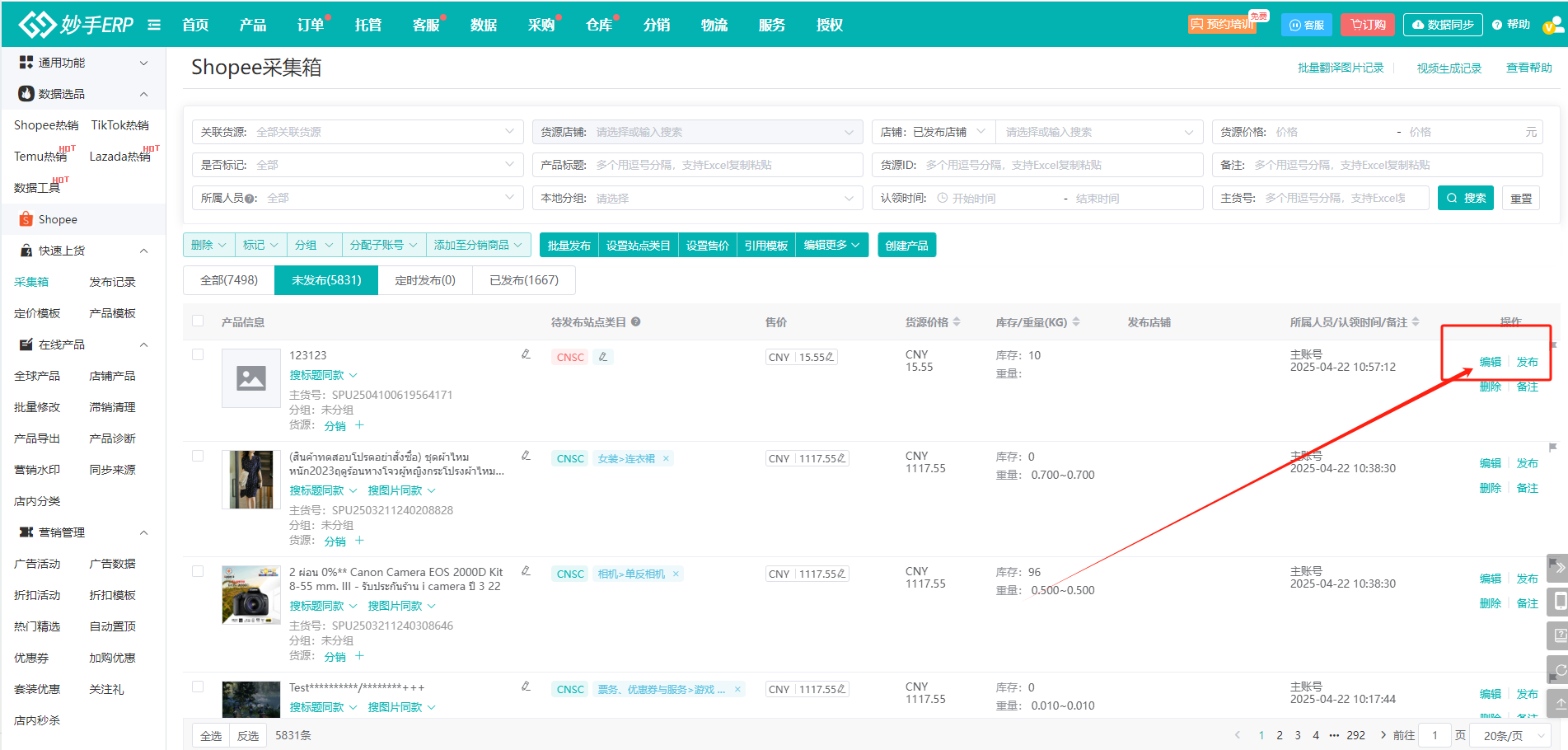Image resolution: width=1568 pixels, height=750 pixels.
Task: Click the 批量发布 button
Action: [569, 245]
